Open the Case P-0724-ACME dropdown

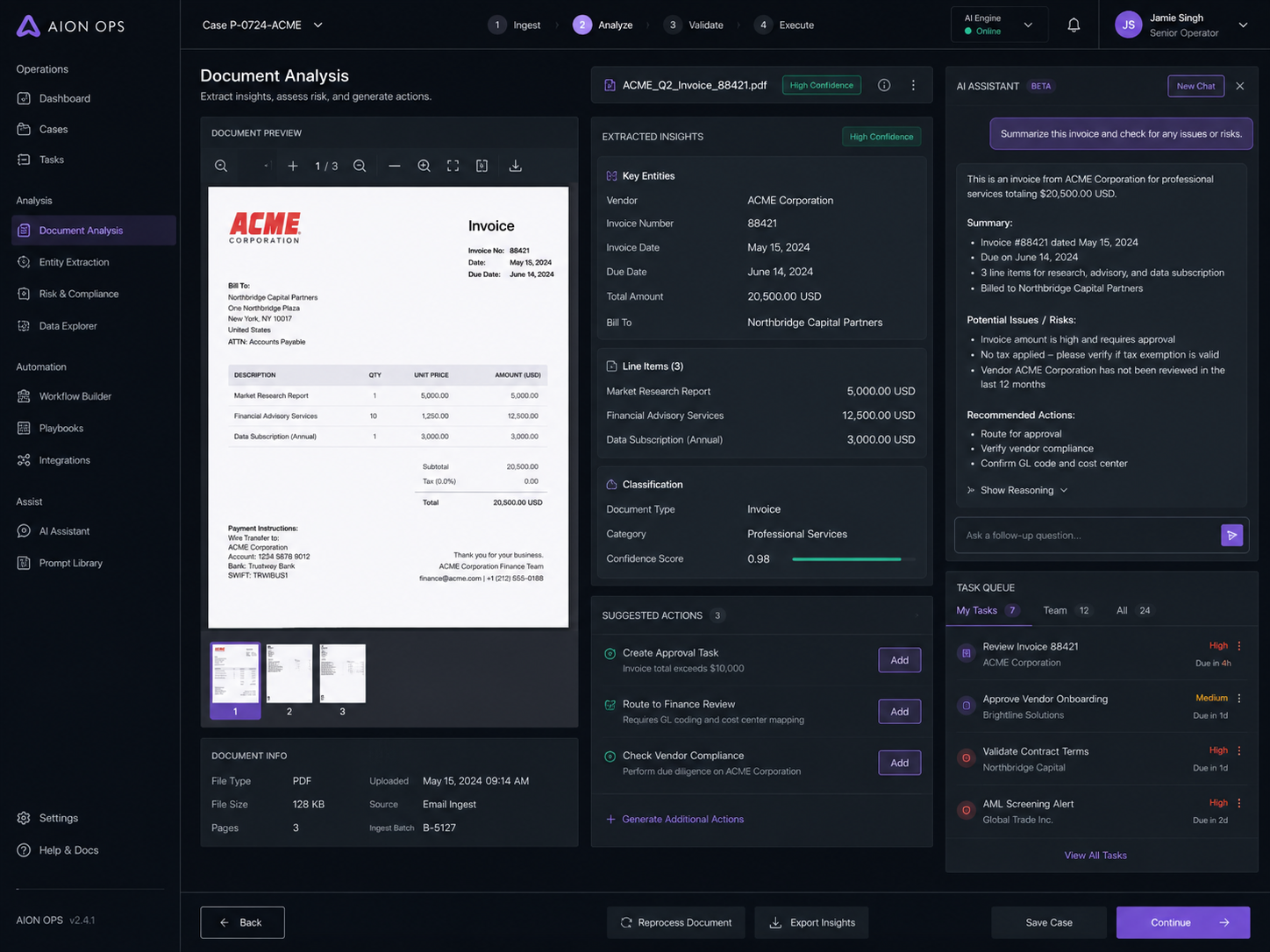pos(262,25)
